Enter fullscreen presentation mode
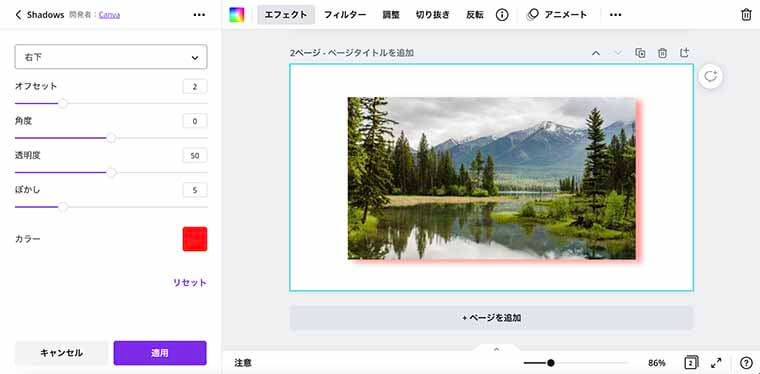Image resolution: width=760 pixels, height=374 pixels. click(x=716, y=362)
